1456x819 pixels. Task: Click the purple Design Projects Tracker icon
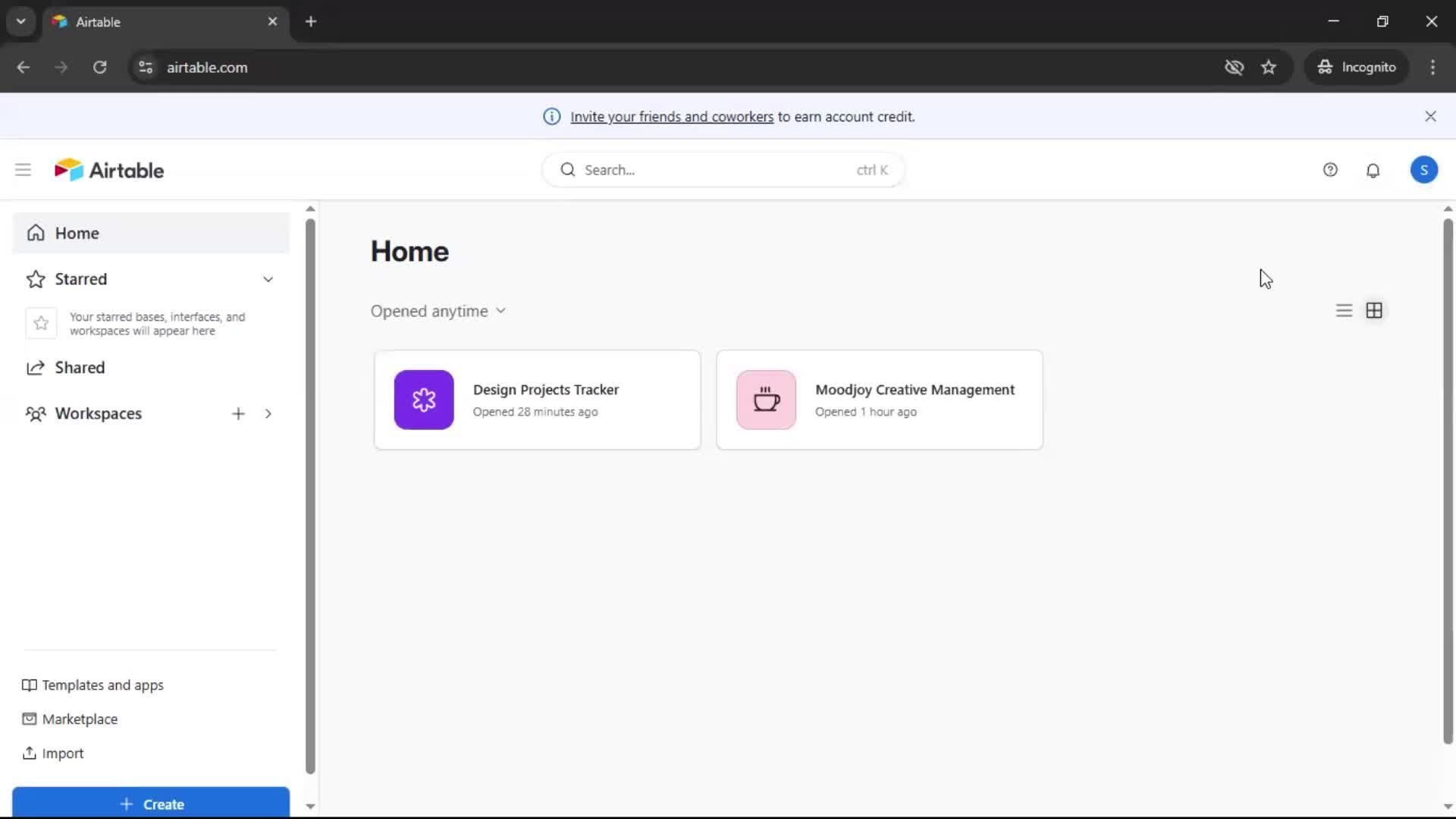pyautogui.click(x=424, y=400)
